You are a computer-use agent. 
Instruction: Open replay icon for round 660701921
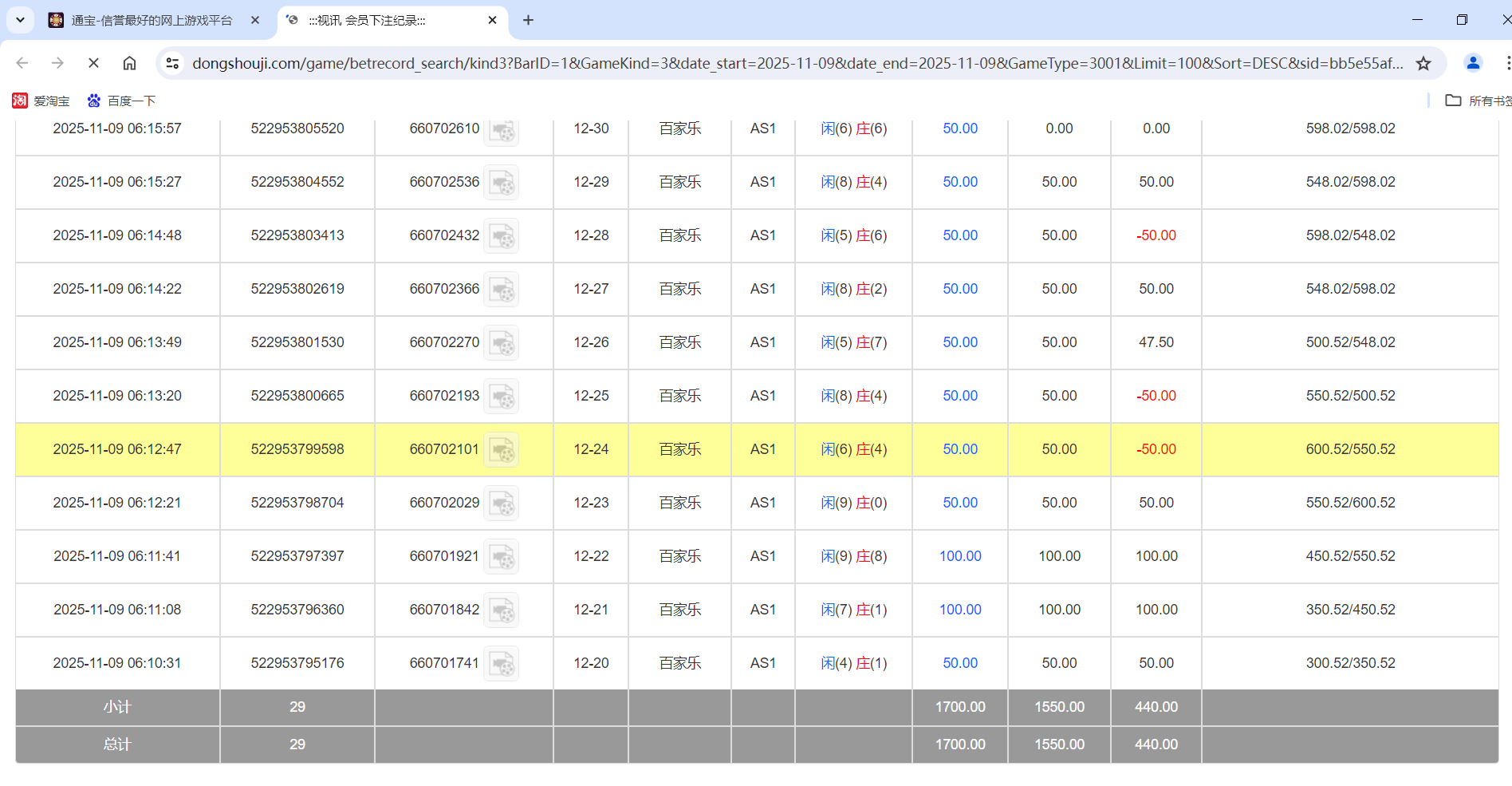click(502, 557)
